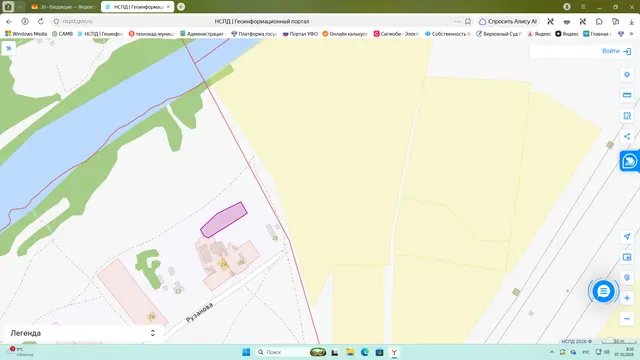Open browser tabs counter button

(x=8, y=7)
